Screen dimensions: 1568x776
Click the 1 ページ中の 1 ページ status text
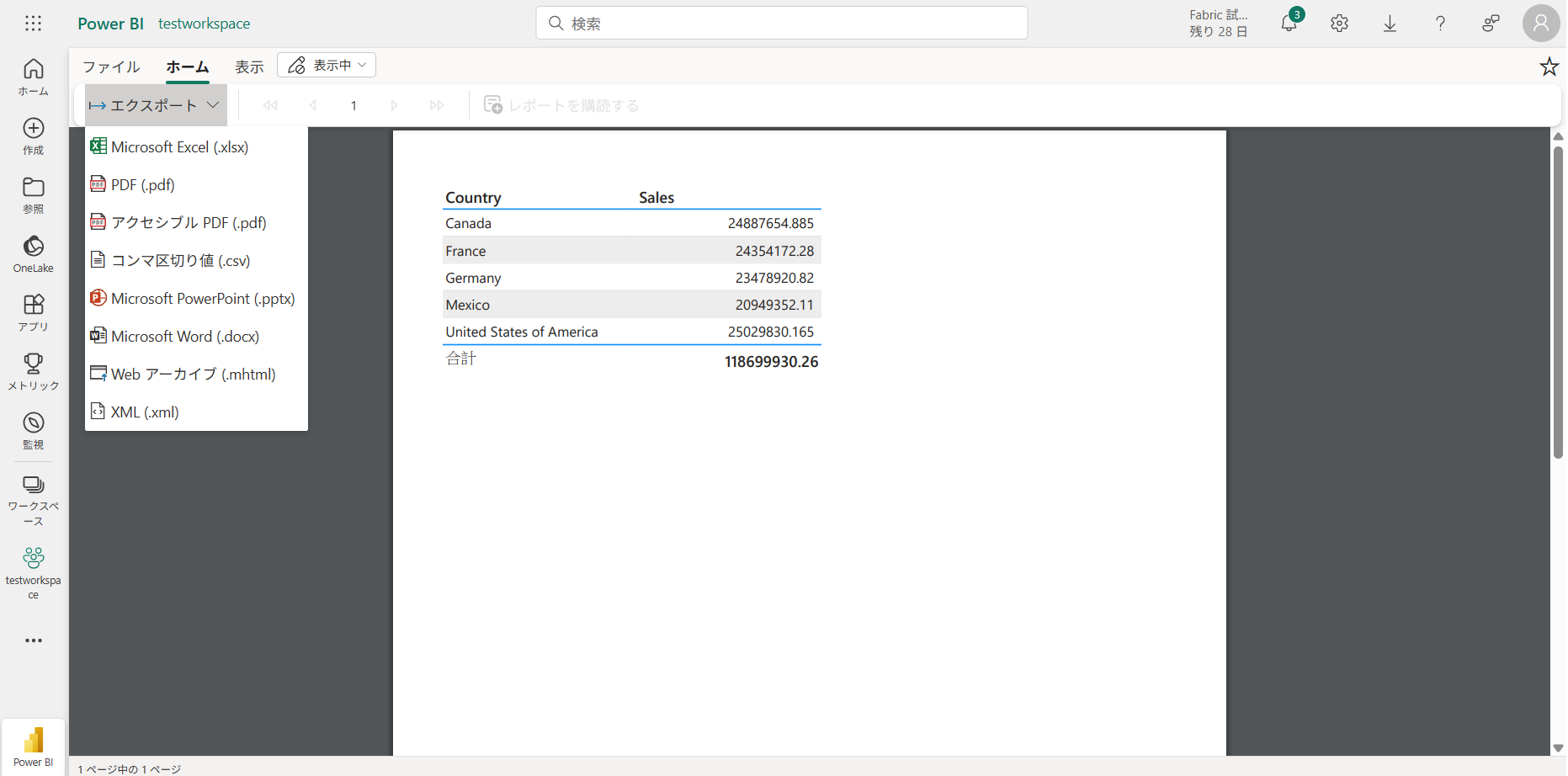[130, 769]
